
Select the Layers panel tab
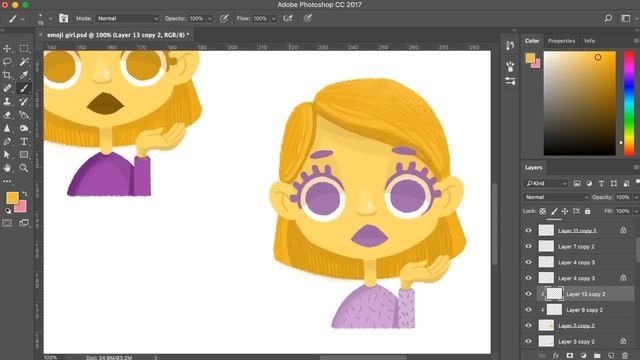533,168
